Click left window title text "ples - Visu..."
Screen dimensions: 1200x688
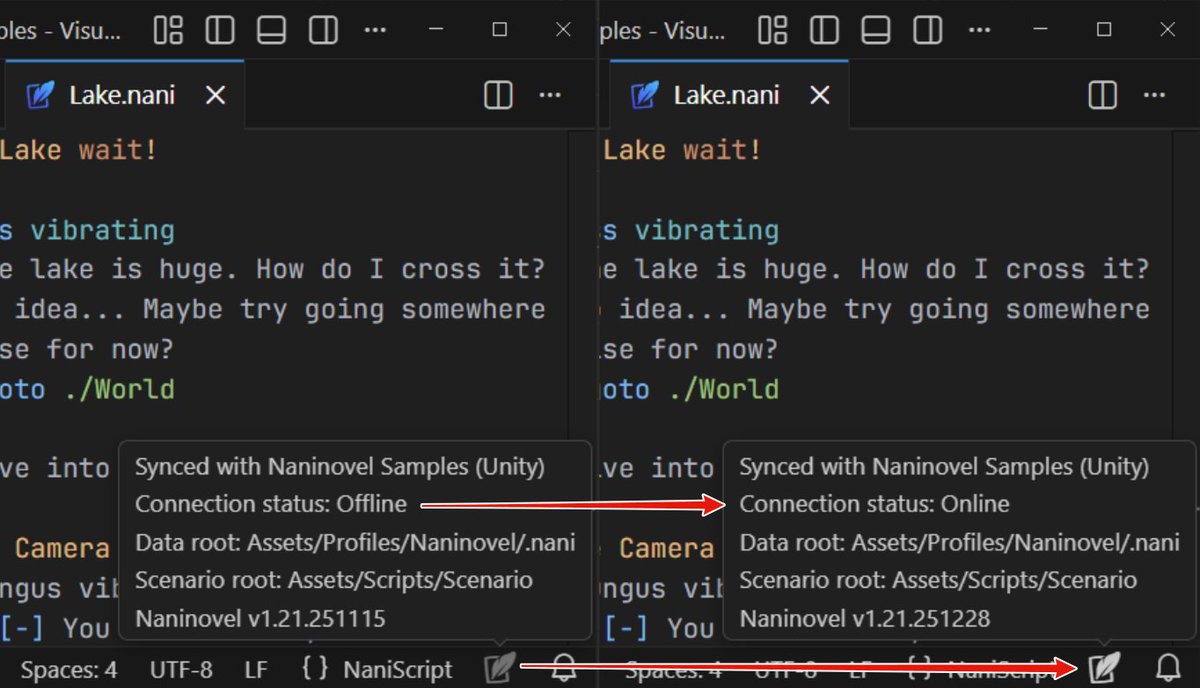coord(60,31)
